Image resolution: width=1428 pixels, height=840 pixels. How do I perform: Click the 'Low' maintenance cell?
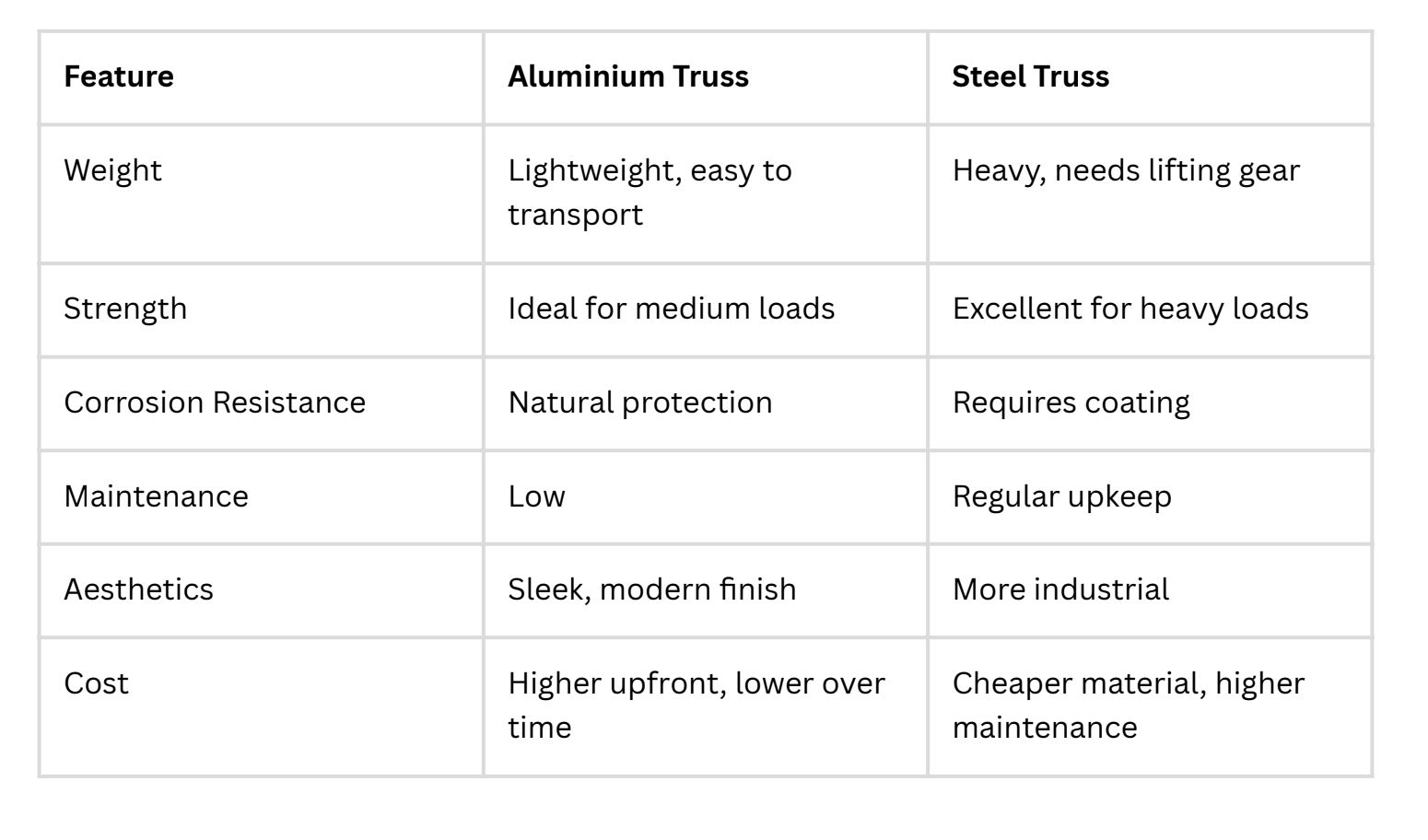[x=536, y=496]
